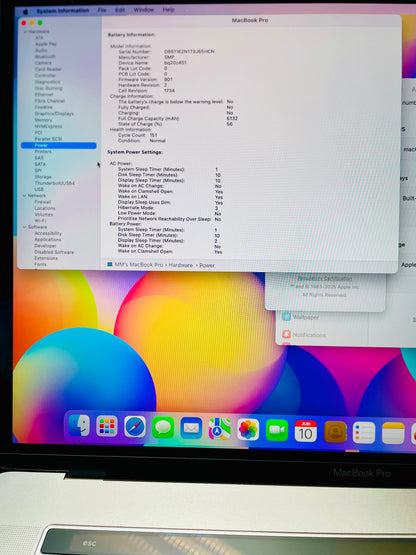Open the Apple menu
The height and width of the screenshot is (555, 416).
[25, 12]
